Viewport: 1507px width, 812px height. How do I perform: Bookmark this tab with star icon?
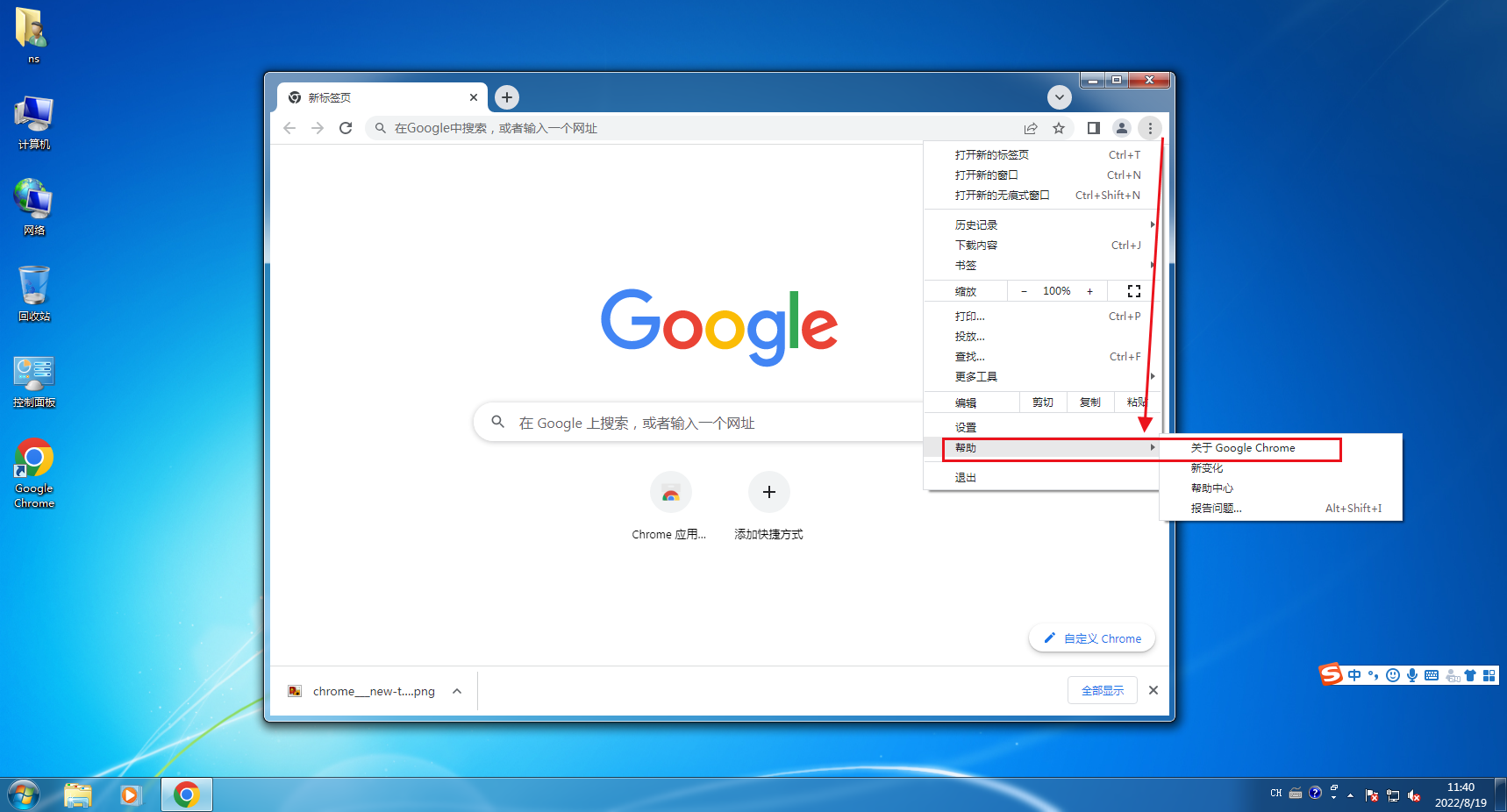pyautogui.click(x=1059, y=128)
